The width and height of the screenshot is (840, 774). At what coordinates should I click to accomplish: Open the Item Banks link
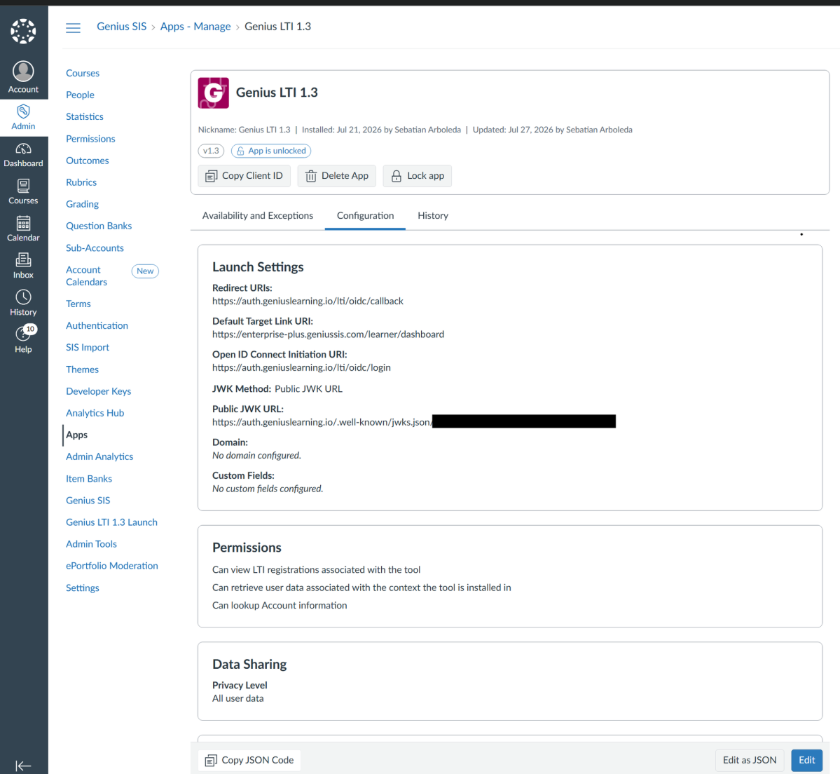(89, 479)
